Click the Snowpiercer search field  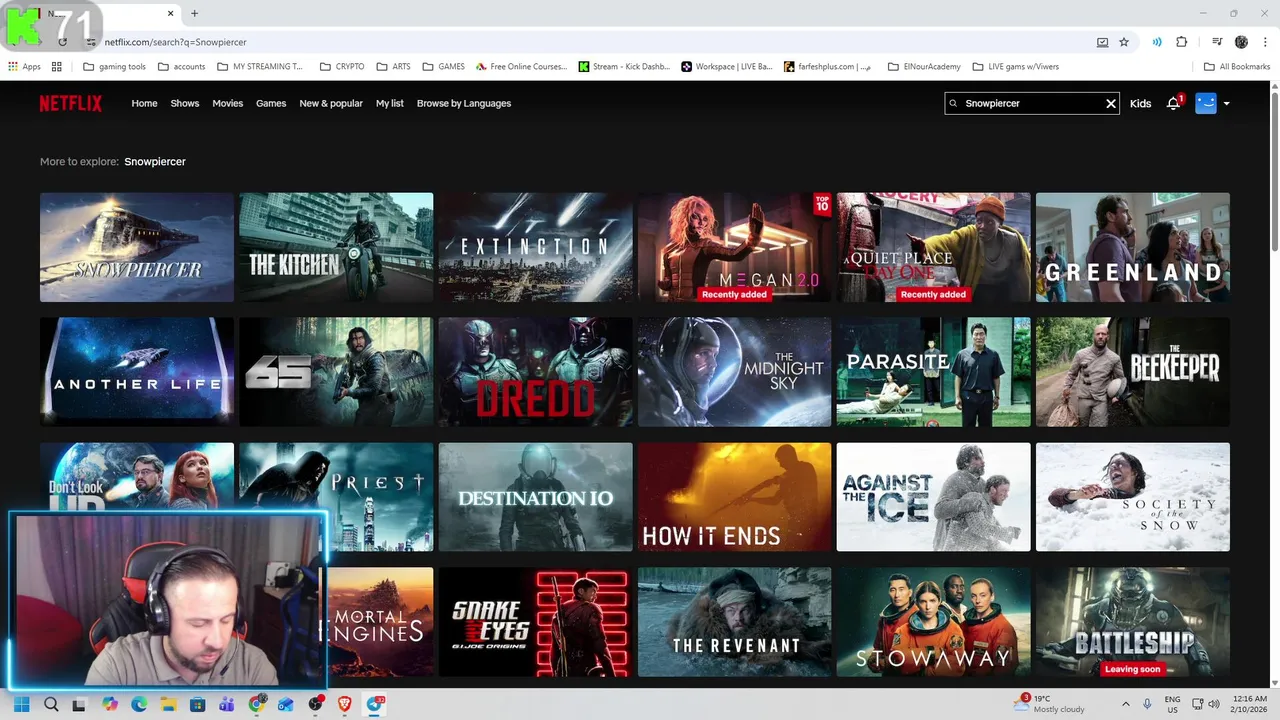[1031, 103]
